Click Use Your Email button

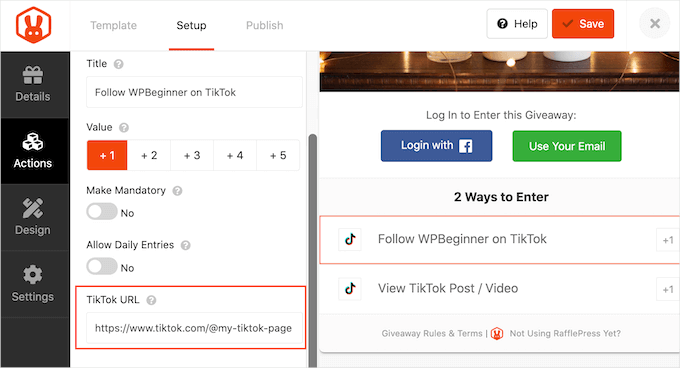pyautogui.click(x=567, y=146)
